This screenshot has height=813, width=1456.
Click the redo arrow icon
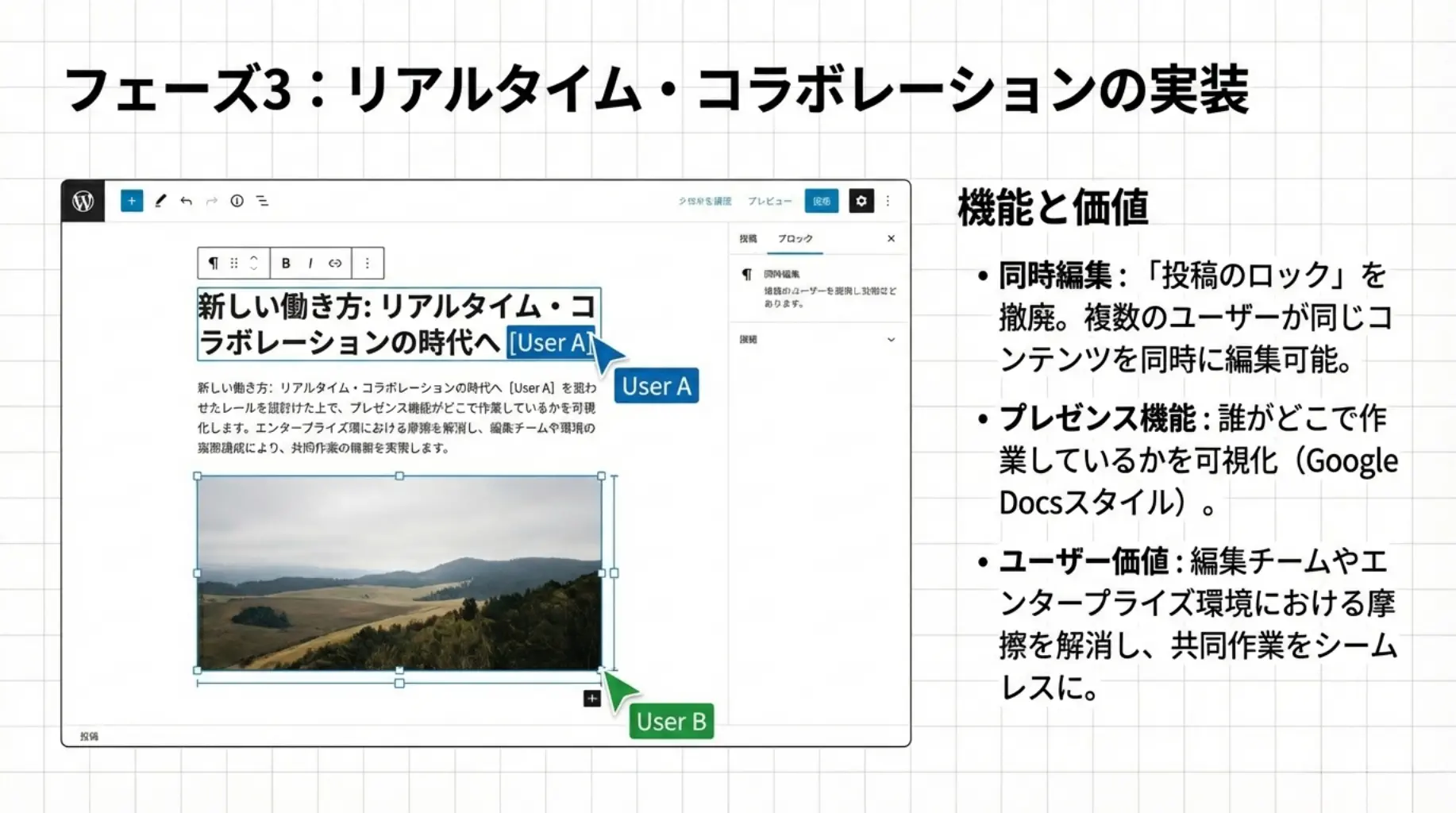pos(210,201)
